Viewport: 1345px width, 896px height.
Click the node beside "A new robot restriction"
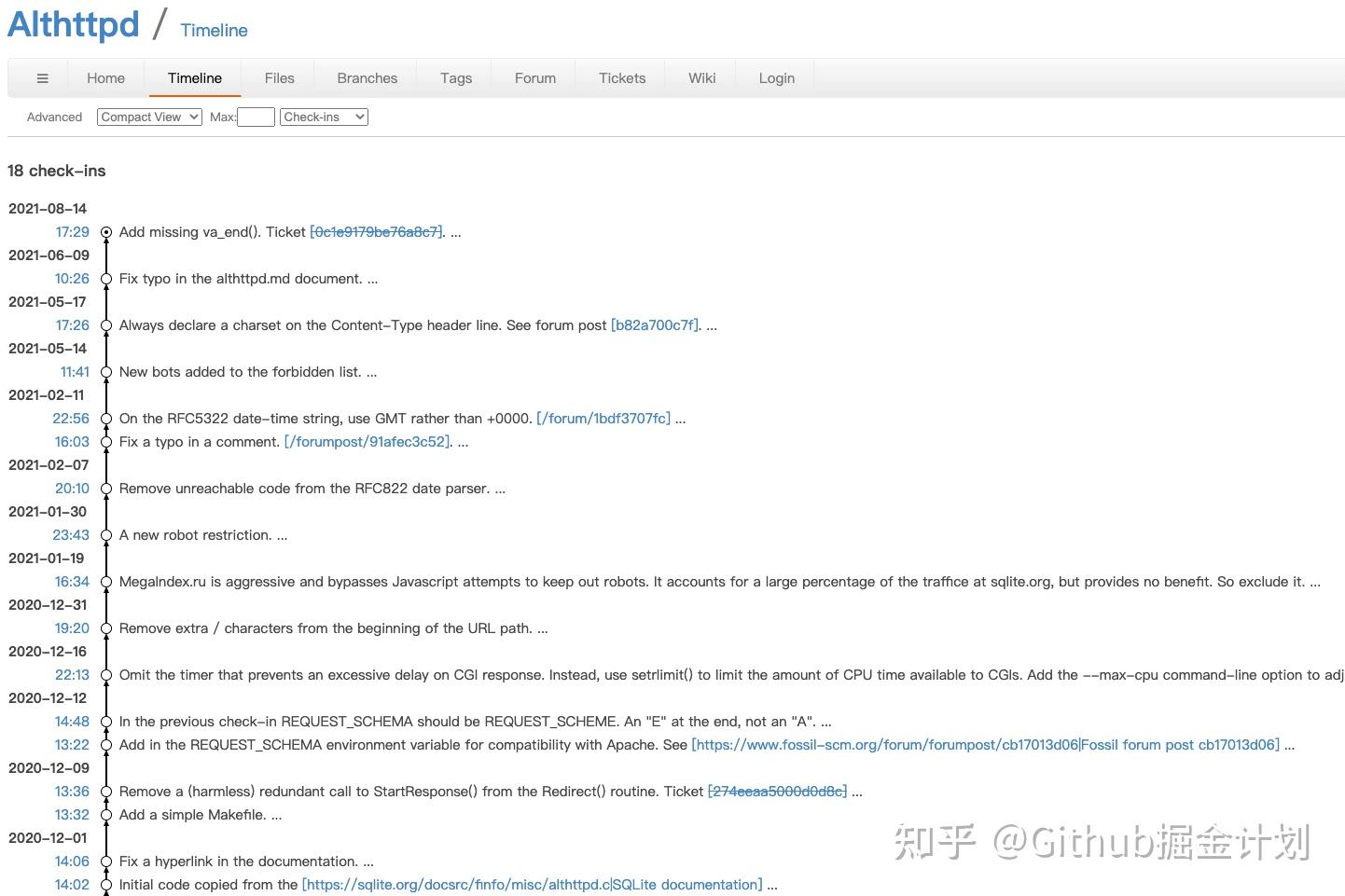(x=106, y=535)
